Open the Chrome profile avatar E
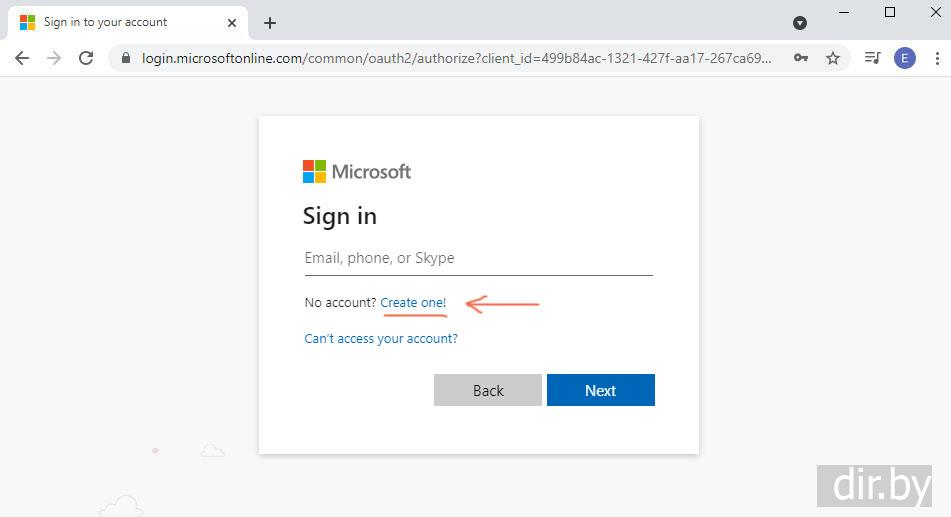This screenshot has height=517, width=951. [905, 58]
